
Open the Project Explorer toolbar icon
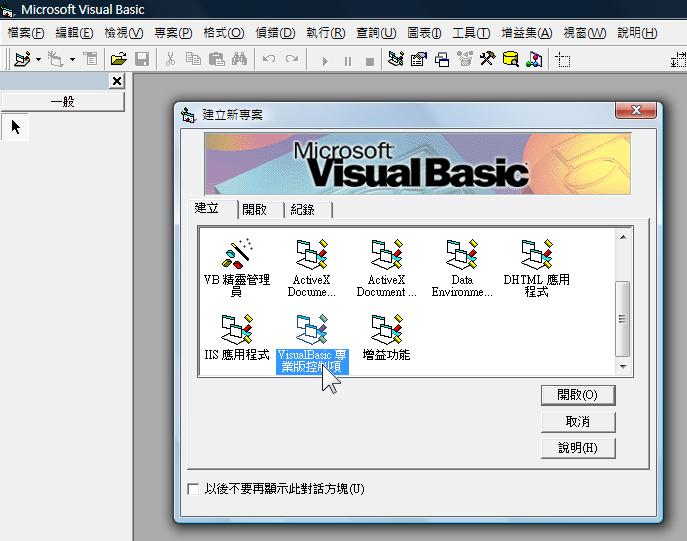[x=396, y=59]
